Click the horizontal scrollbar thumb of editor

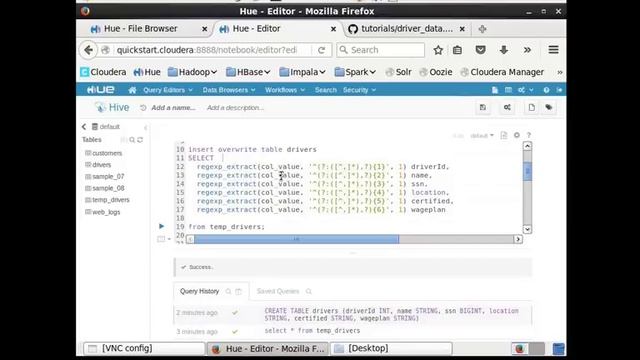pos(296,239)
